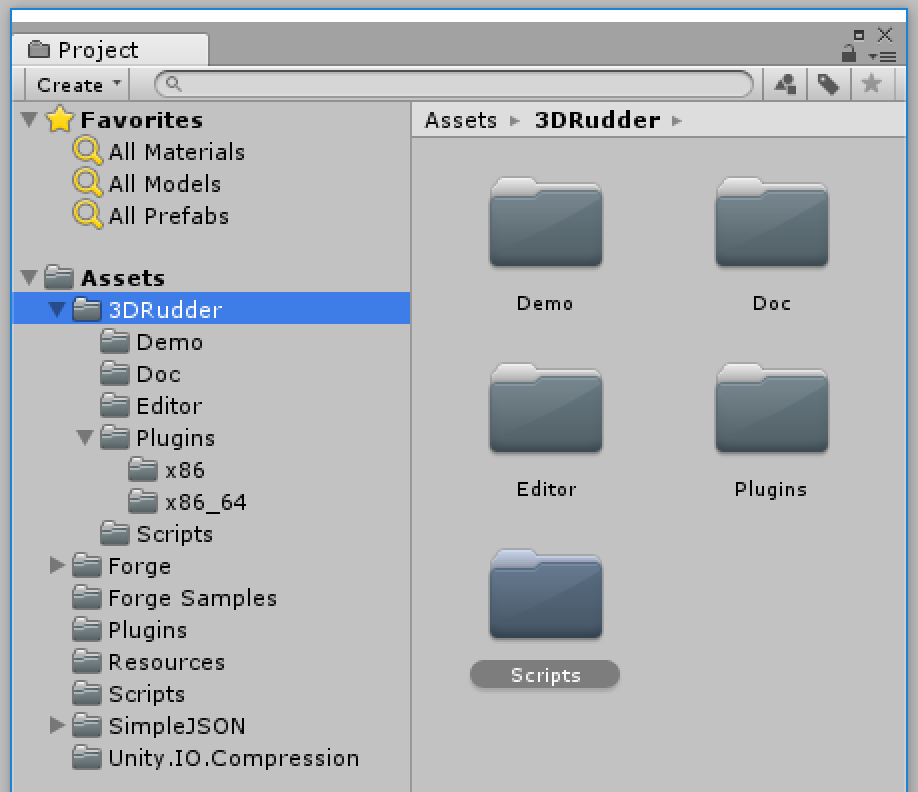Click the Search by Type filter icon
This screenshot has width=918, height=792.
pos(786,84)
